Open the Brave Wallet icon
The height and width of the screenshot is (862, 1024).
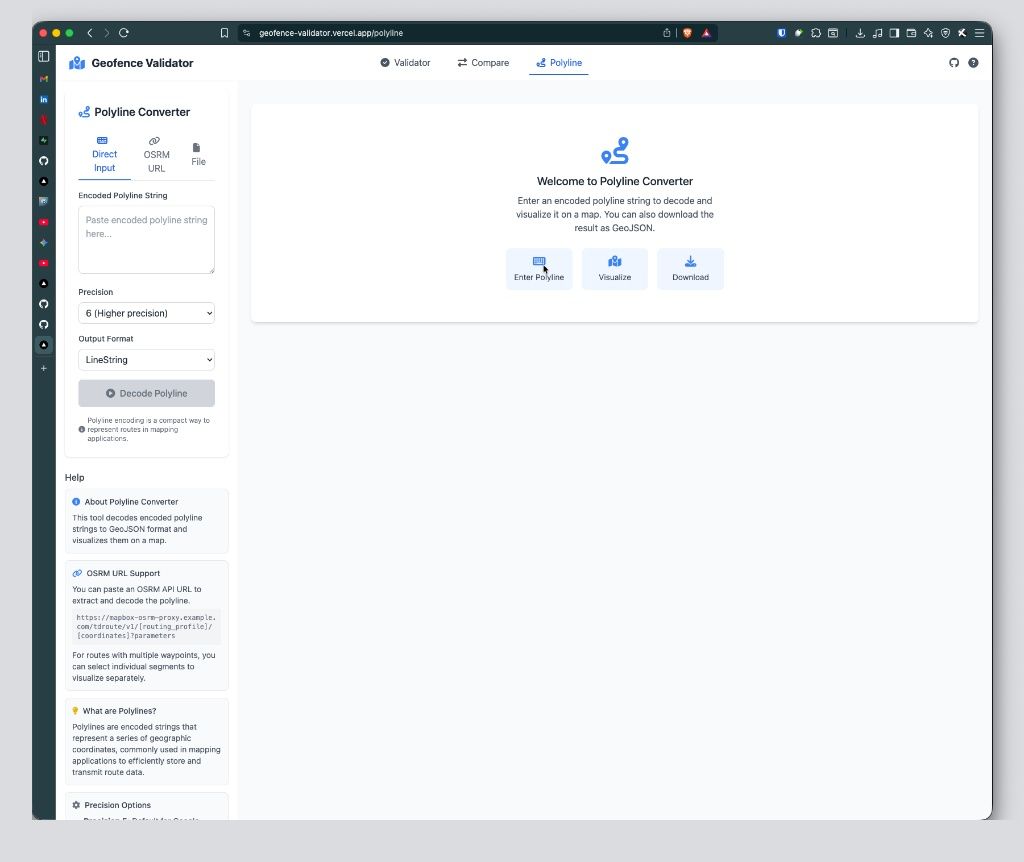(x=911, y=33)
